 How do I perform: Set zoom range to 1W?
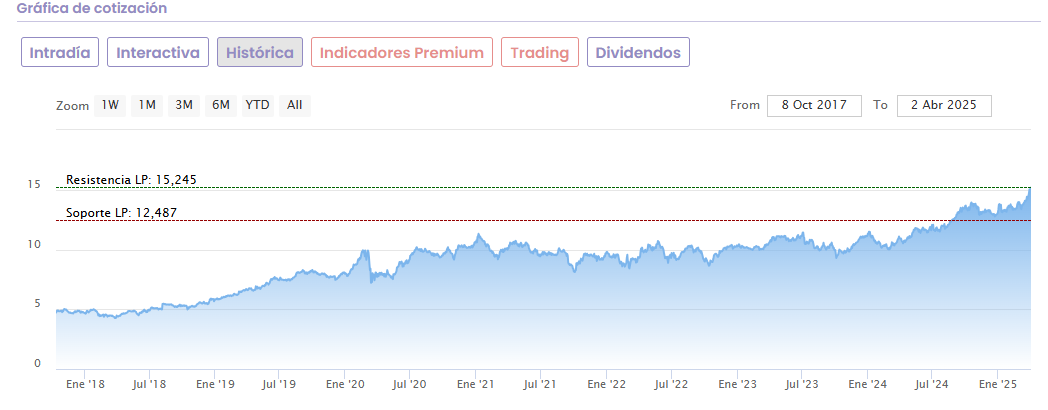coord(110,105)
